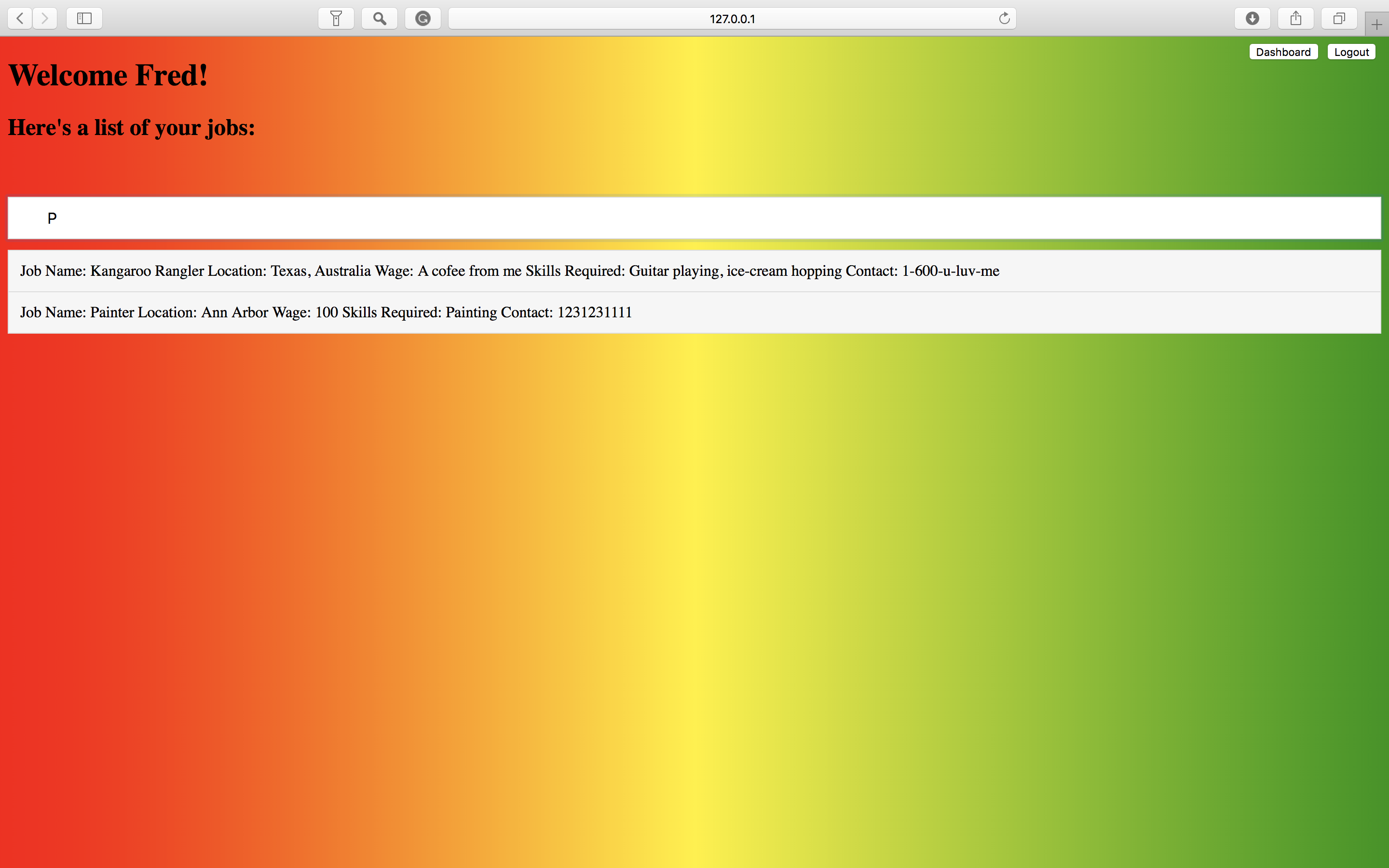Screen dimensions: 1389x868
Task: Show the Safari sidebar
Action: (84, 18)
